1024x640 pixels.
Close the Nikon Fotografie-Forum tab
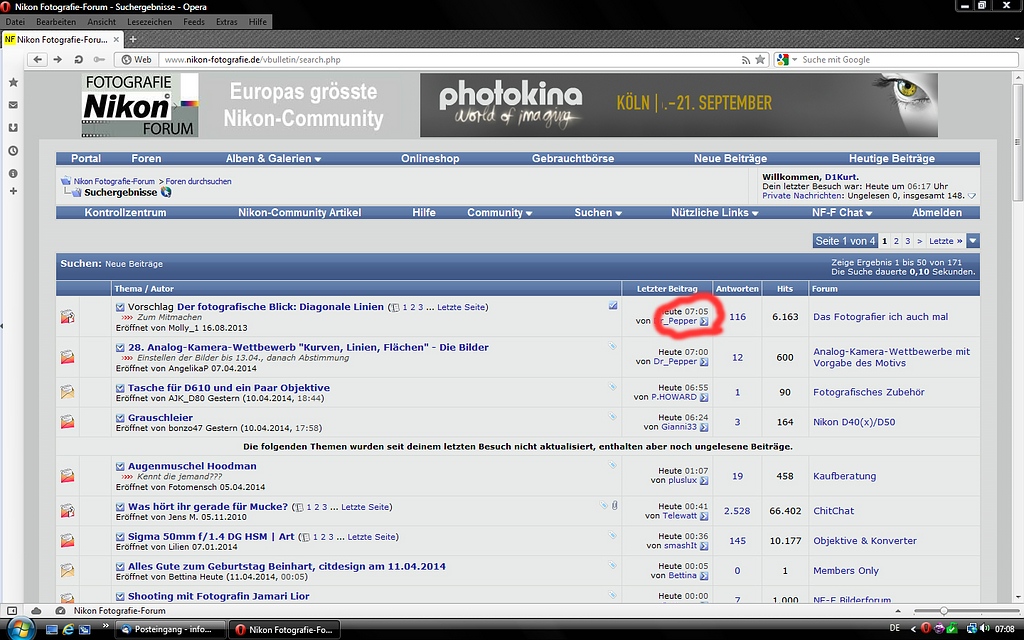(x=116, y=39)
